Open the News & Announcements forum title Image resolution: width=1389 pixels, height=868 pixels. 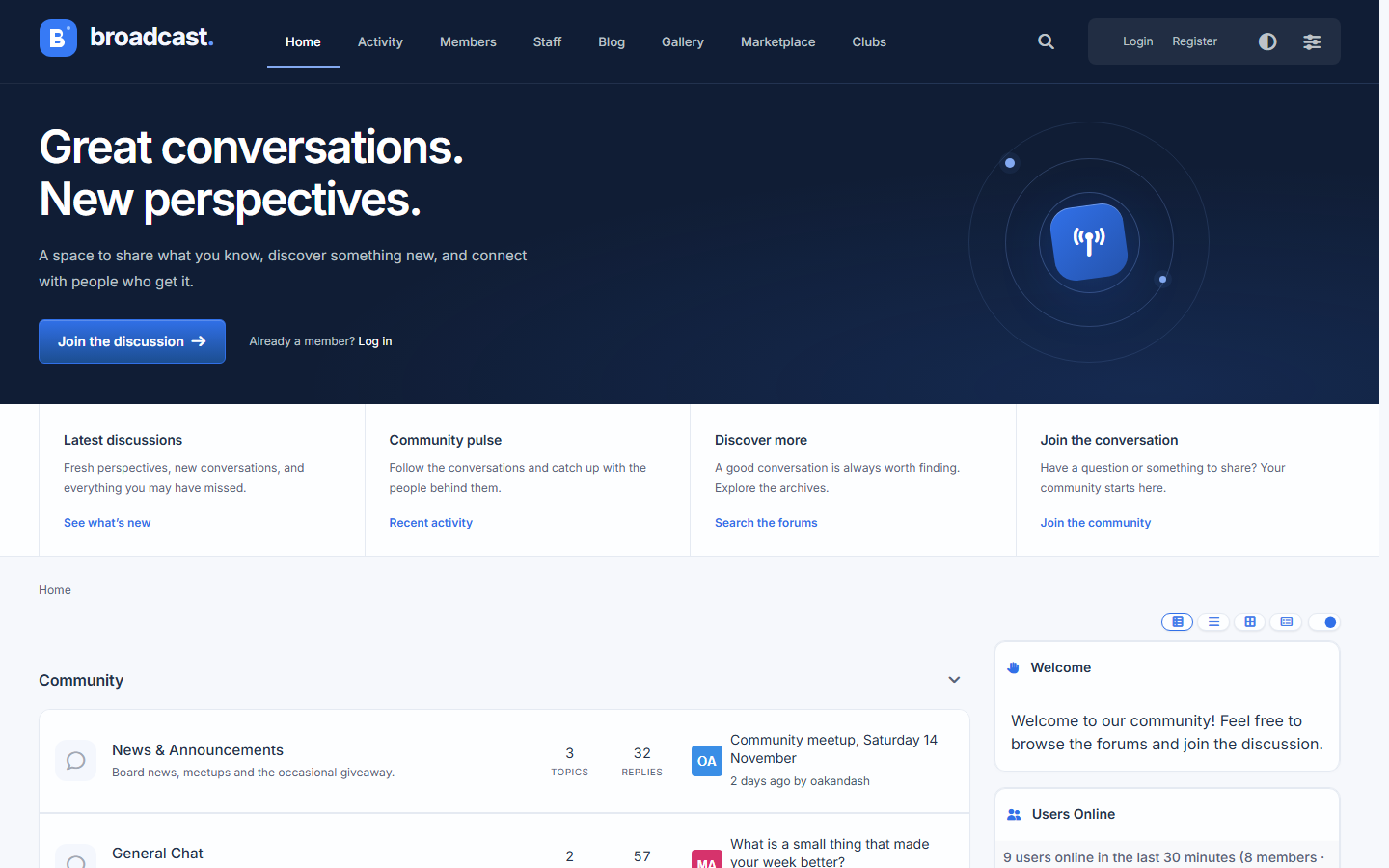coord(198,750)
